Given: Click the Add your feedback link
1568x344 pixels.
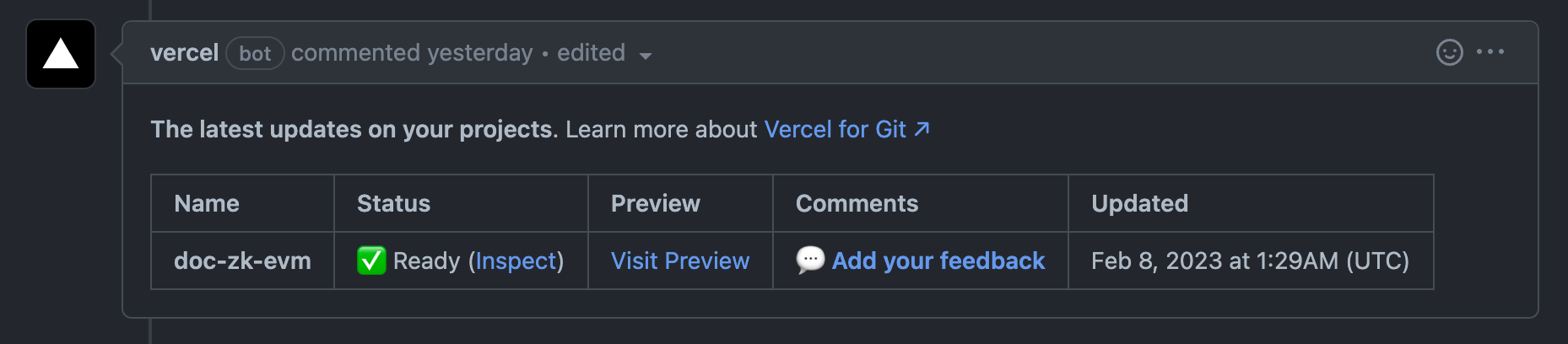Looking at the screenshot, I should 938,261.
